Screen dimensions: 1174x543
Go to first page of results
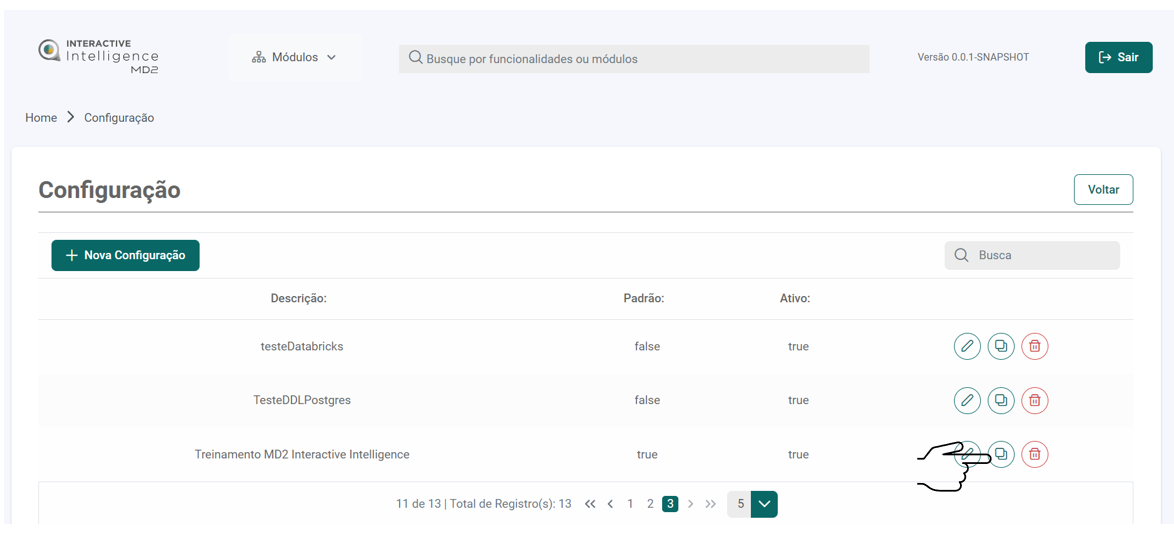(590, 504)
